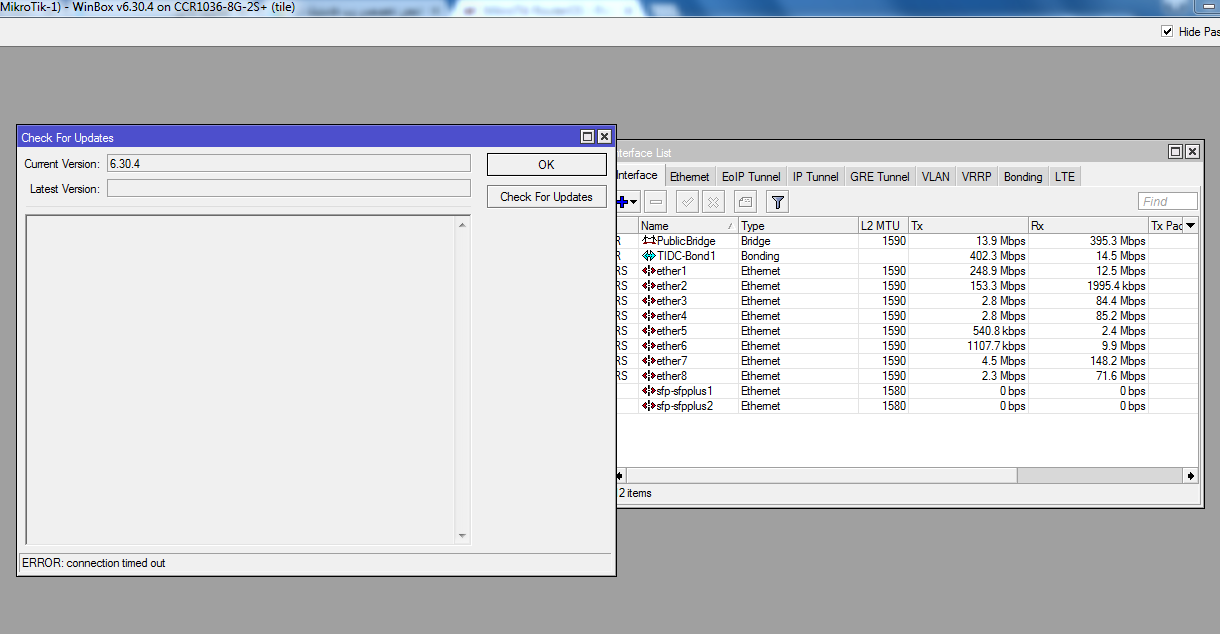The width and height of the screenshot is (1220, 634).
Task: Click the ether3 interface icon
Action: 649,301
